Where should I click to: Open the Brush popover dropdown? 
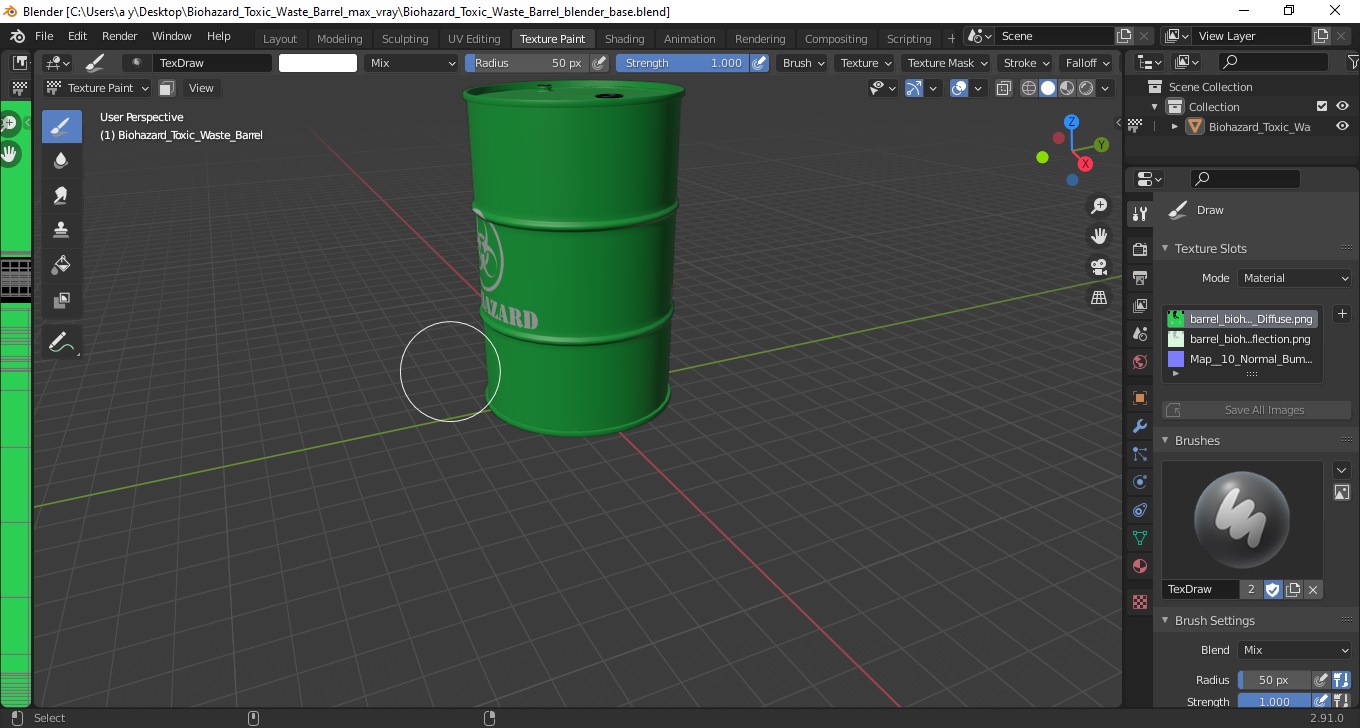tap(803, 63)
